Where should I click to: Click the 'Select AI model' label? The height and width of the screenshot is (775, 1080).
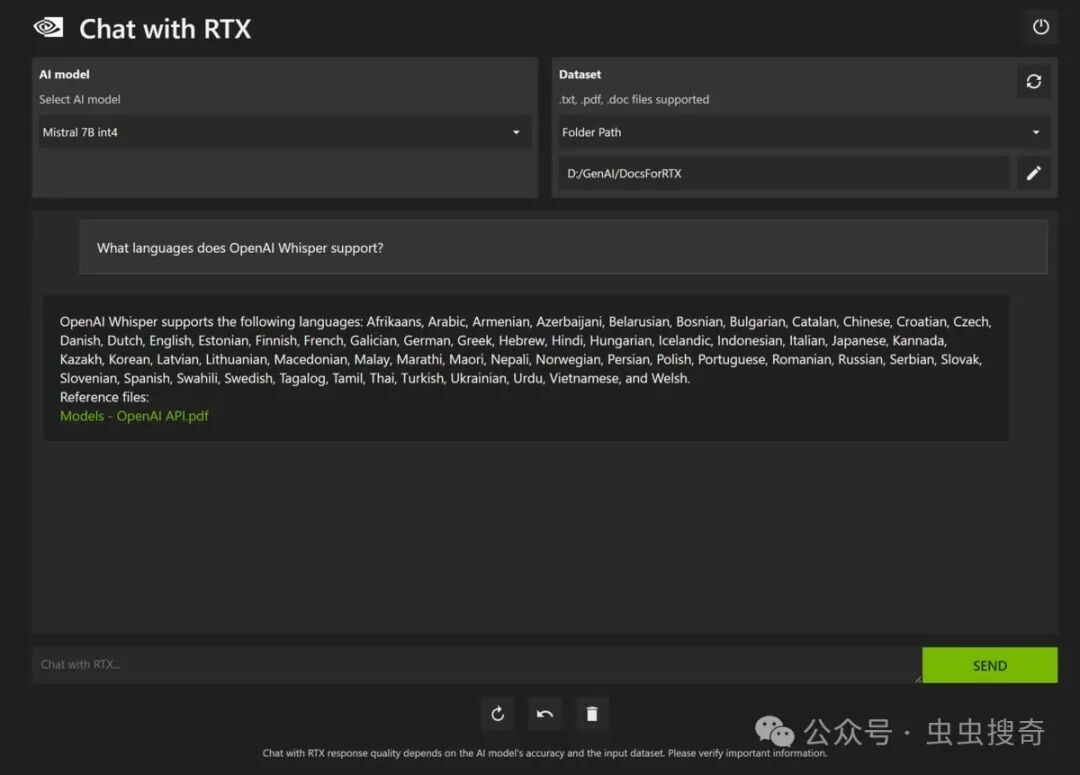(x=80, y=99)
